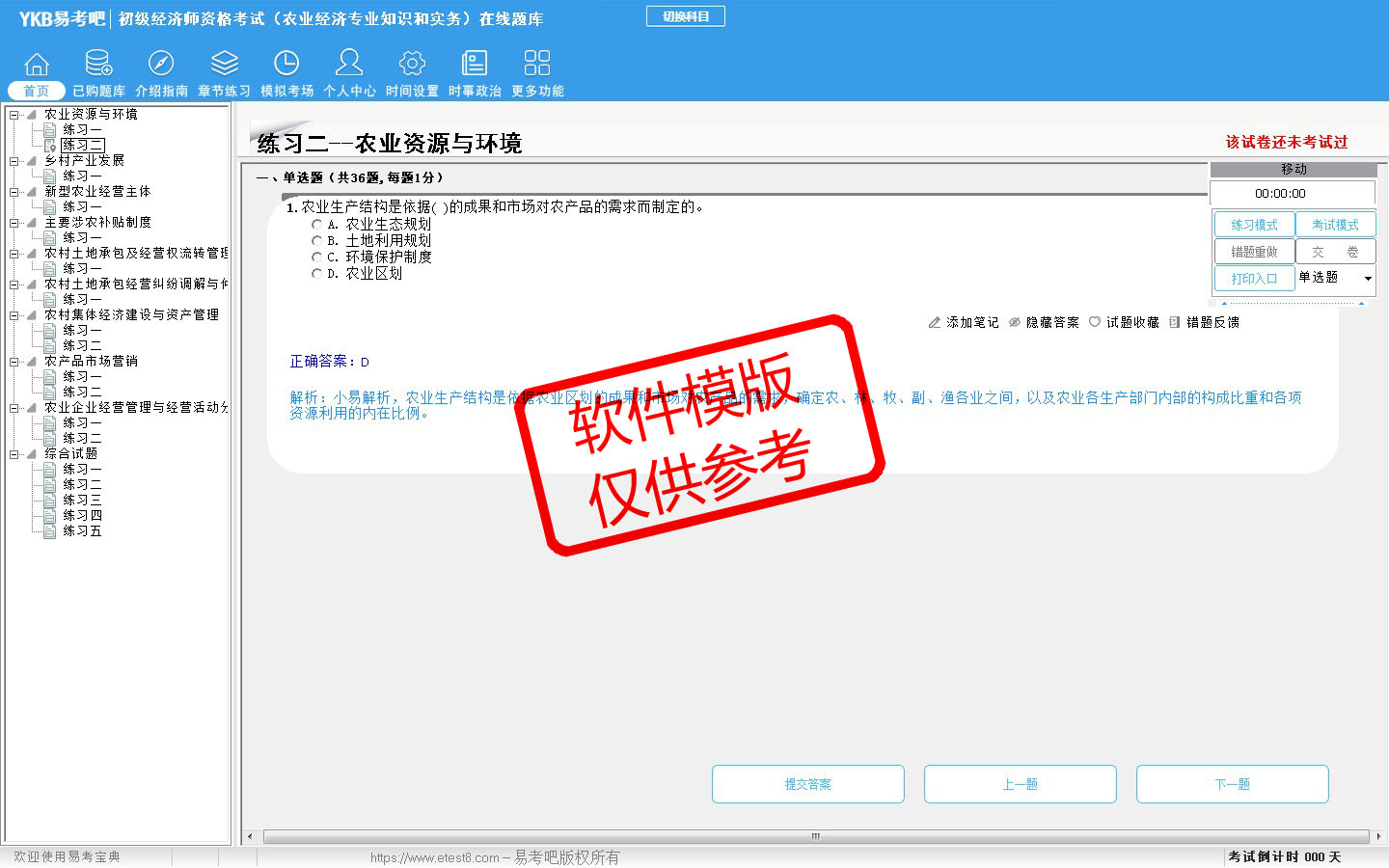Click the 提交答案 button
1389x868 pixels.
coord(807,784)
